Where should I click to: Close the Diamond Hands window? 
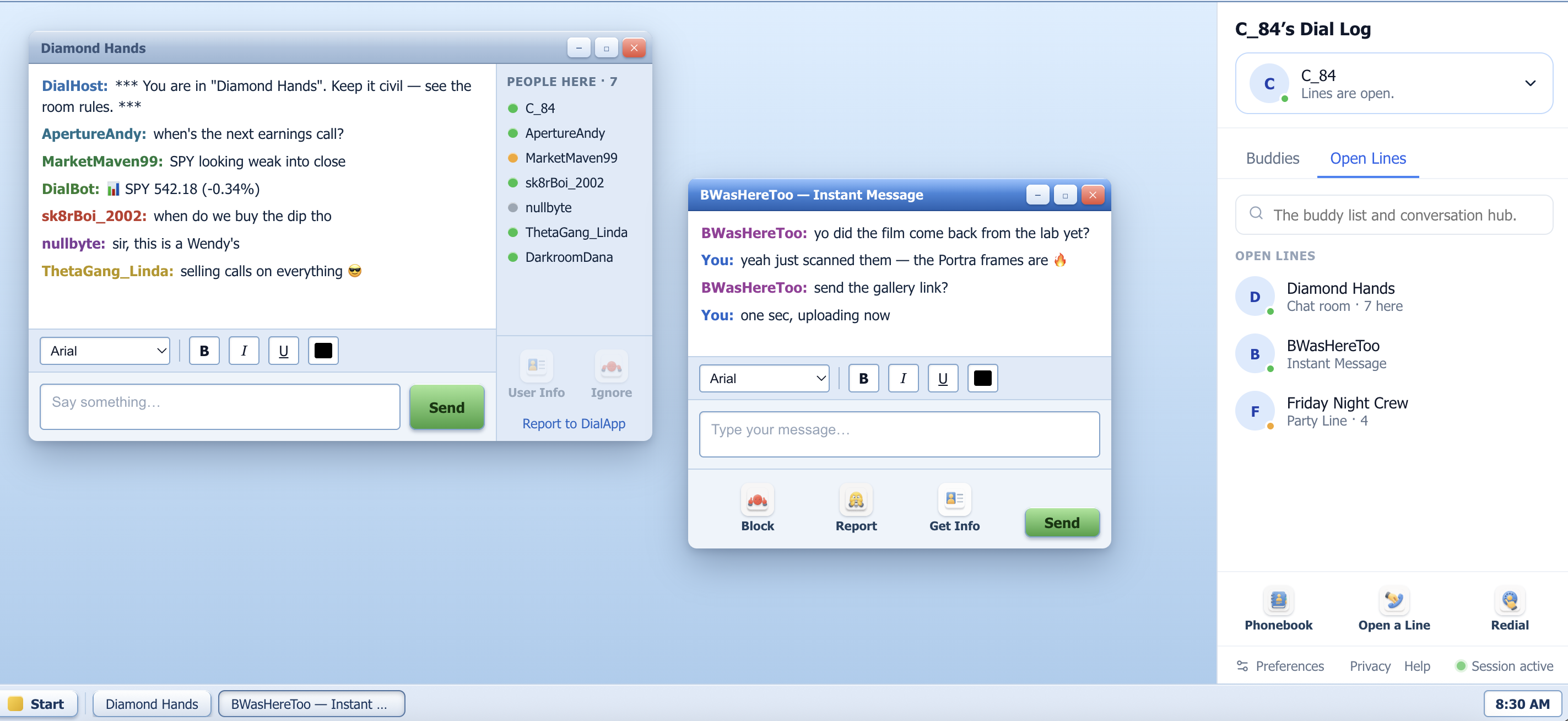click(634, 47)
